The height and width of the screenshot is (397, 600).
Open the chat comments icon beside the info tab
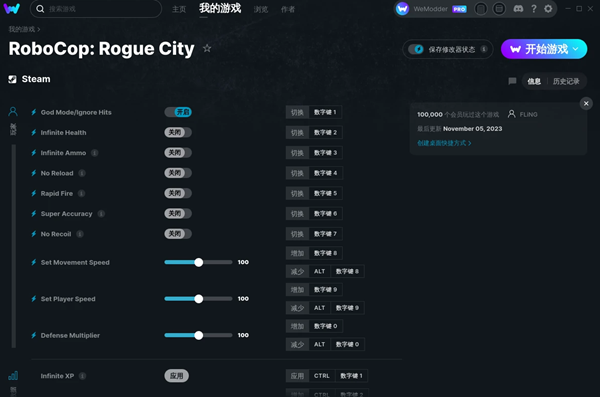(x=512, y=81)
